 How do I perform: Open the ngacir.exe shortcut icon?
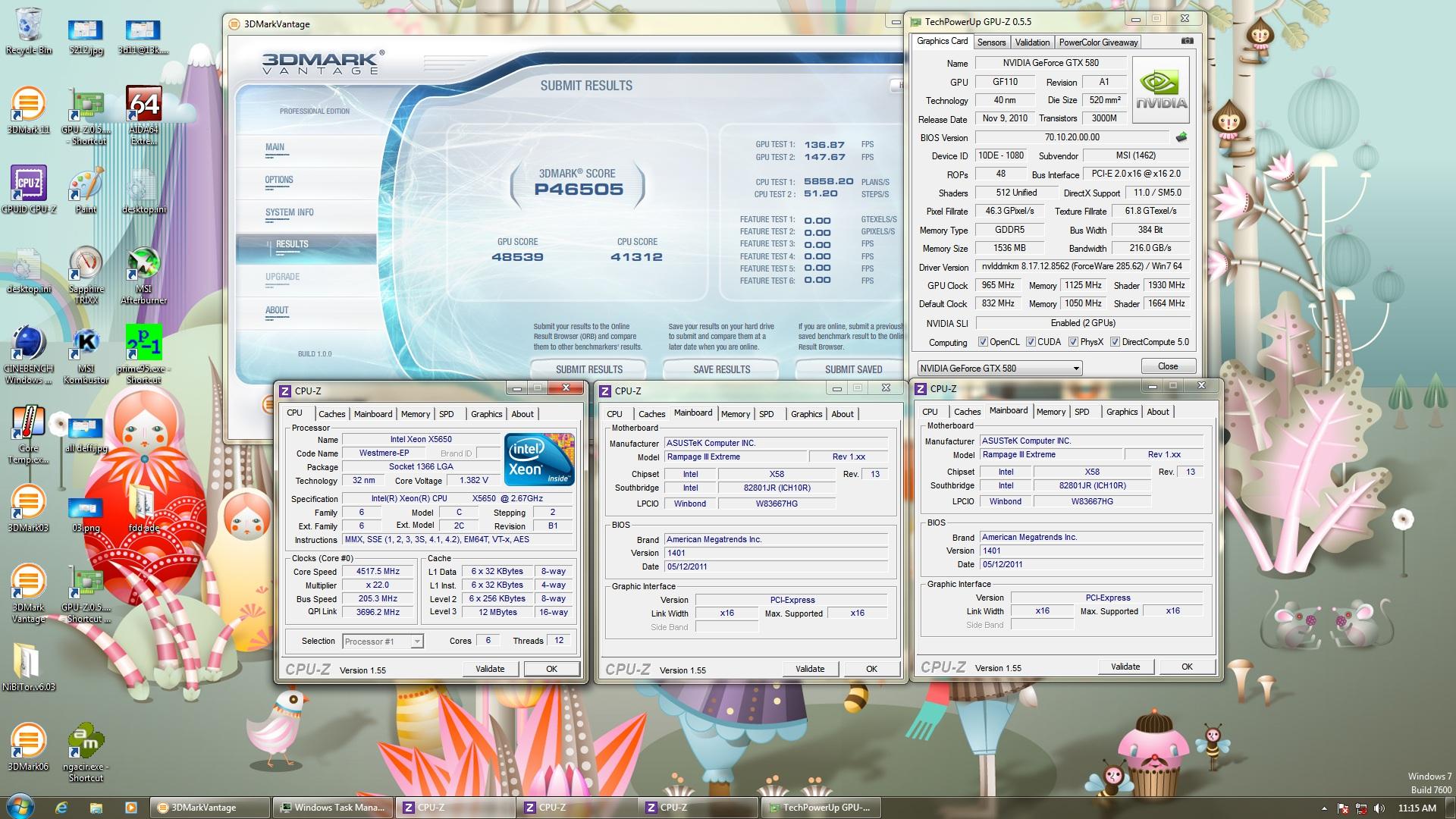(x=86, y=753)
